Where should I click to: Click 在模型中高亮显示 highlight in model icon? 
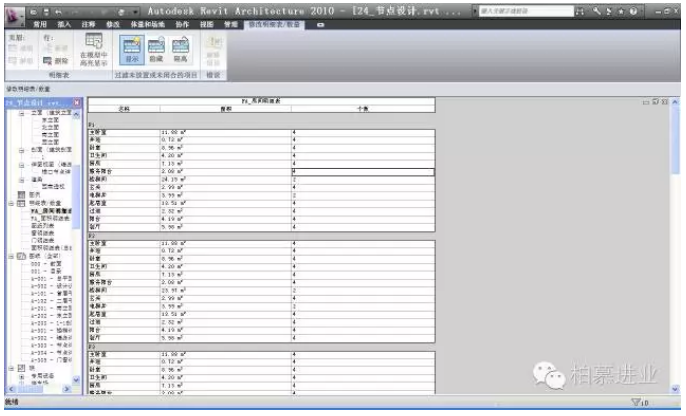pyautogui.click(x=95, y=49)
